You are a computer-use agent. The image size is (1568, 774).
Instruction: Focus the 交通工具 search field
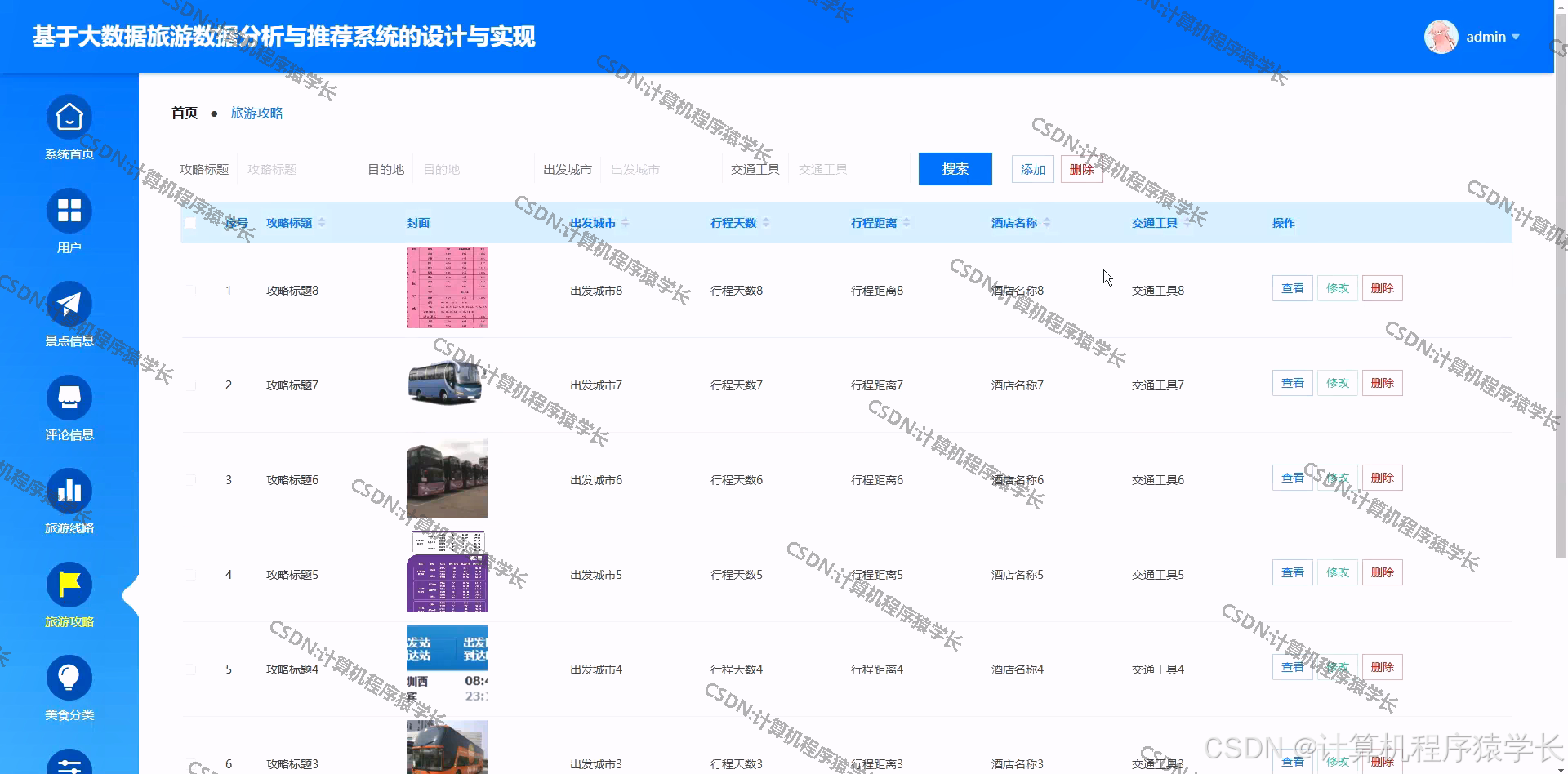click(849, 169)
